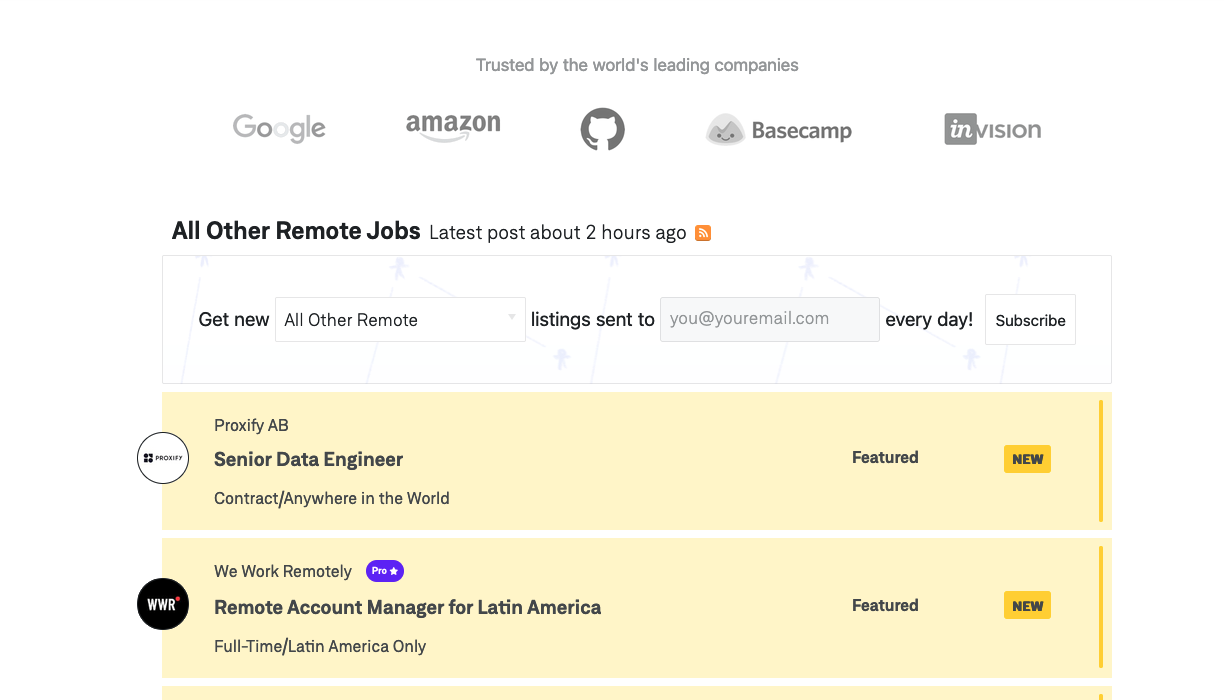Click the Proxify AB company name
Screen dimensions: 1224x700
click(251, 425)
